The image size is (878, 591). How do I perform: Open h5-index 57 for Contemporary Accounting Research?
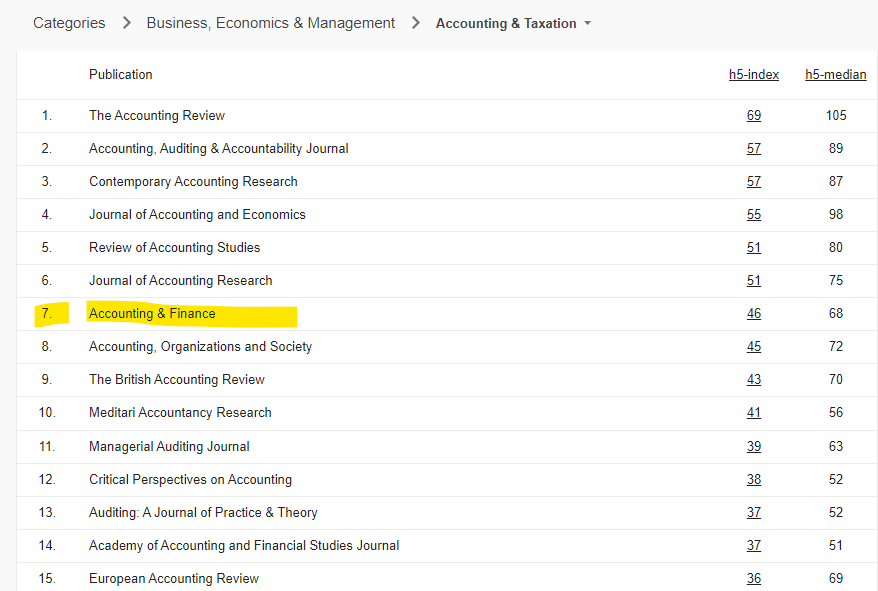(x=754, y=182)
